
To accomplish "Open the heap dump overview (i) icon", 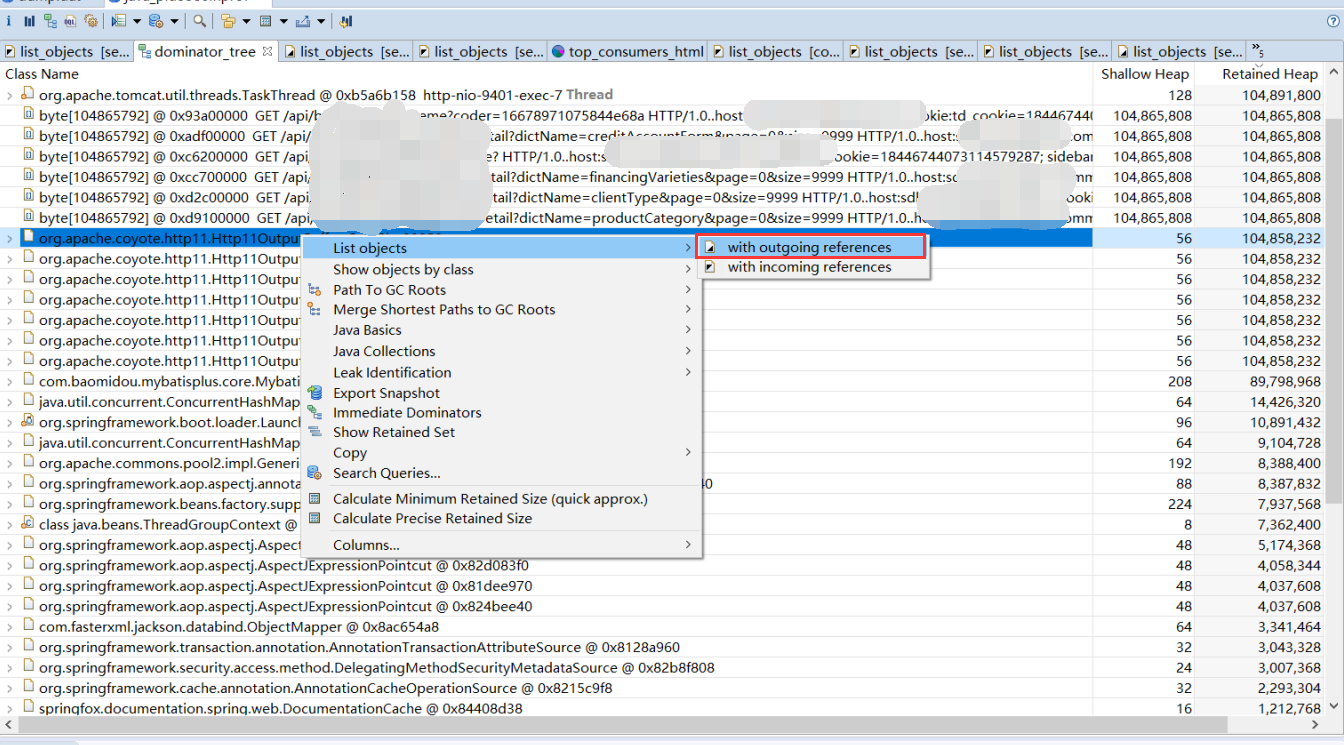I will click(9, 20).
